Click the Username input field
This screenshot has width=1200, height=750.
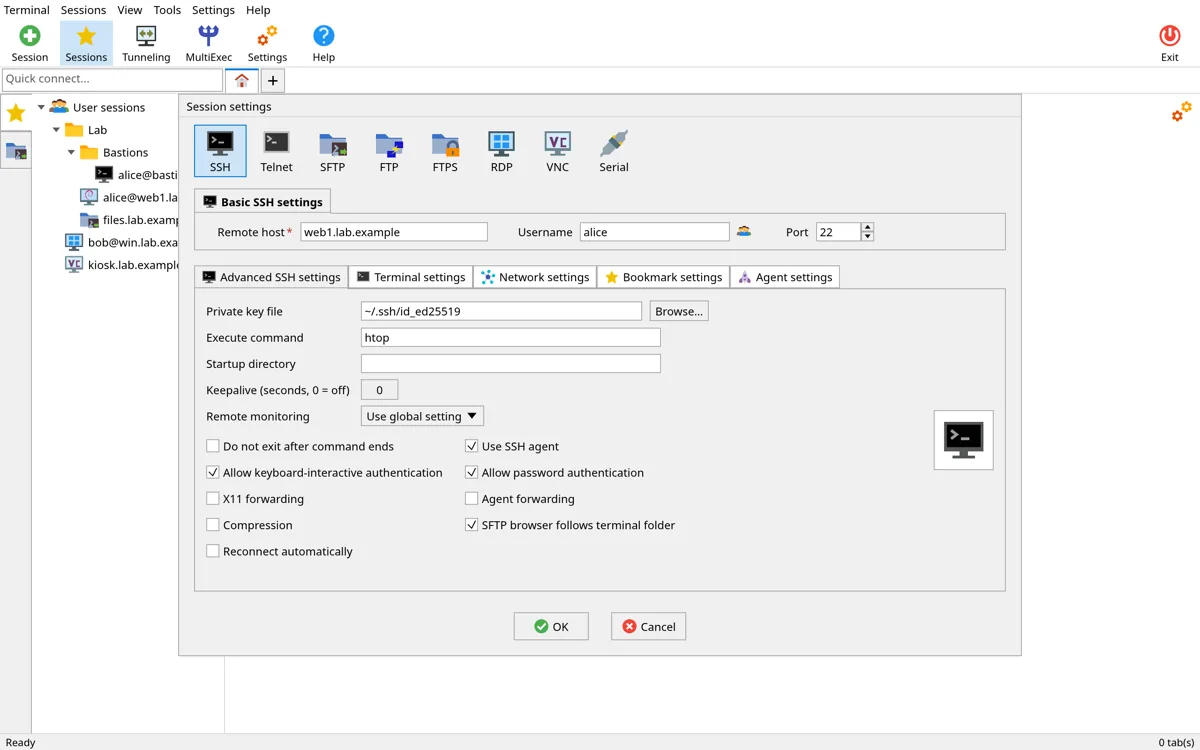point(655,232)
